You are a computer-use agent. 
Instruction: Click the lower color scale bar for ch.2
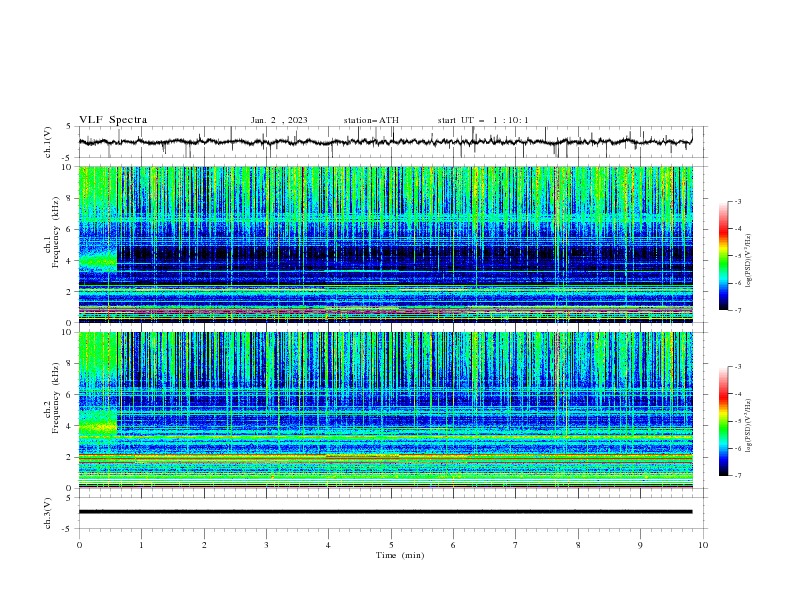[x=724, y=421]
